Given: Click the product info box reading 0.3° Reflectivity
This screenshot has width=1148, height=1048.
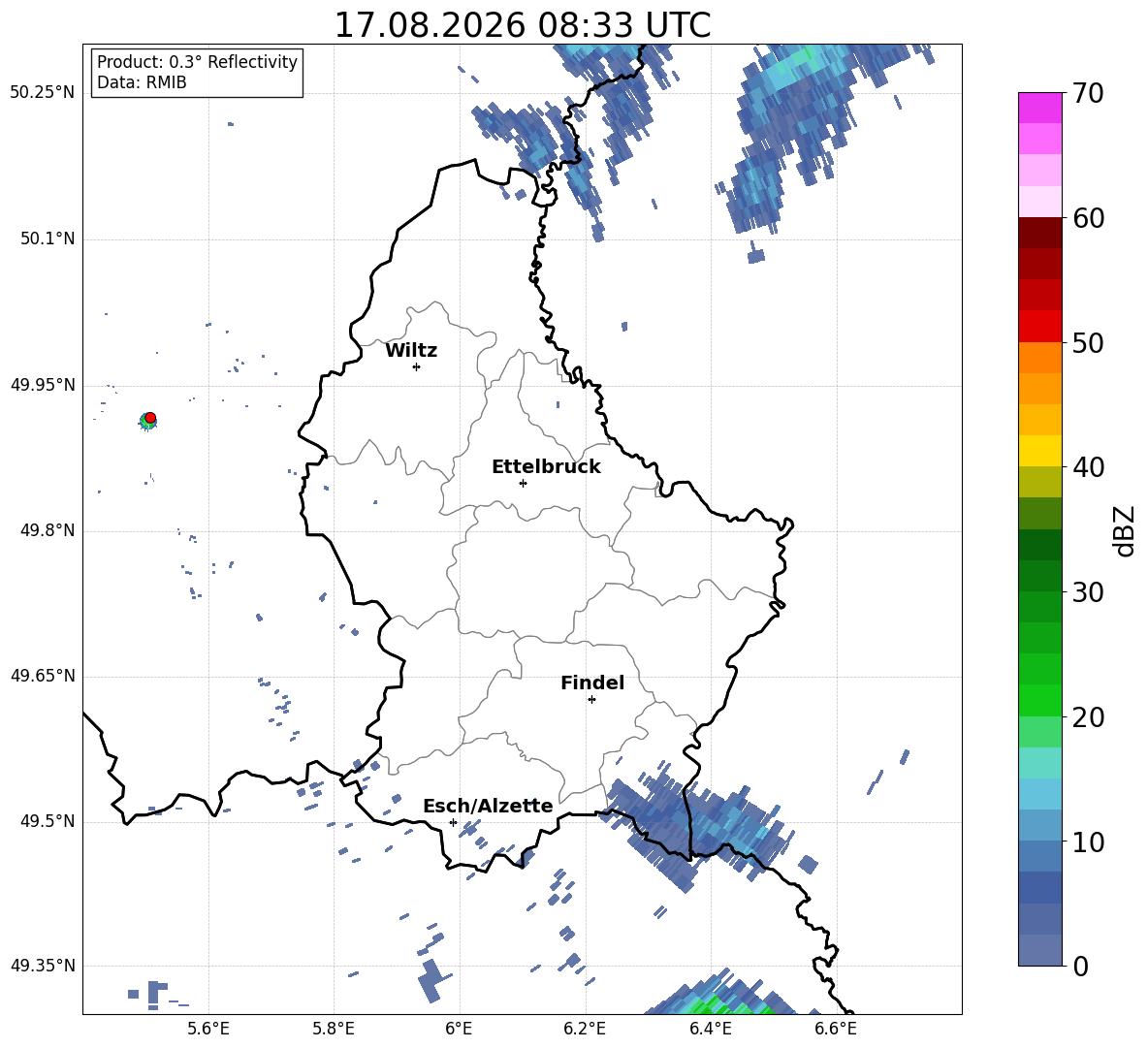Looking at the screenshot, I should [x=197, y=72].
